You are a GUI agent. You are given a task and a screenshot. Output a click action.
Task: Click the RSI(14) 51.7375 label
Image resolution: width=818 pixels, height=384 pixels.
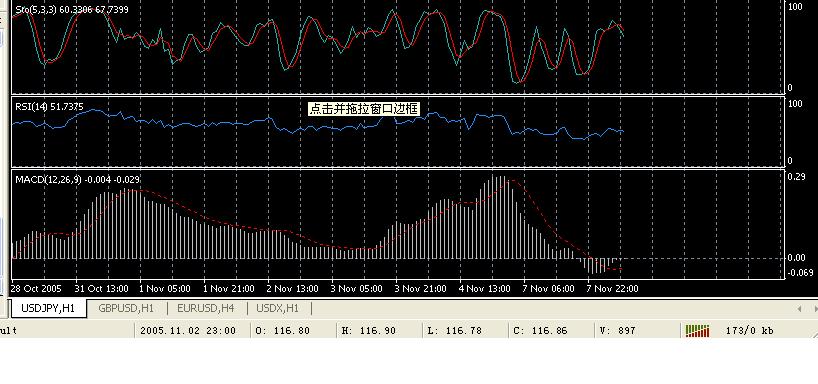tap(50, 106)
